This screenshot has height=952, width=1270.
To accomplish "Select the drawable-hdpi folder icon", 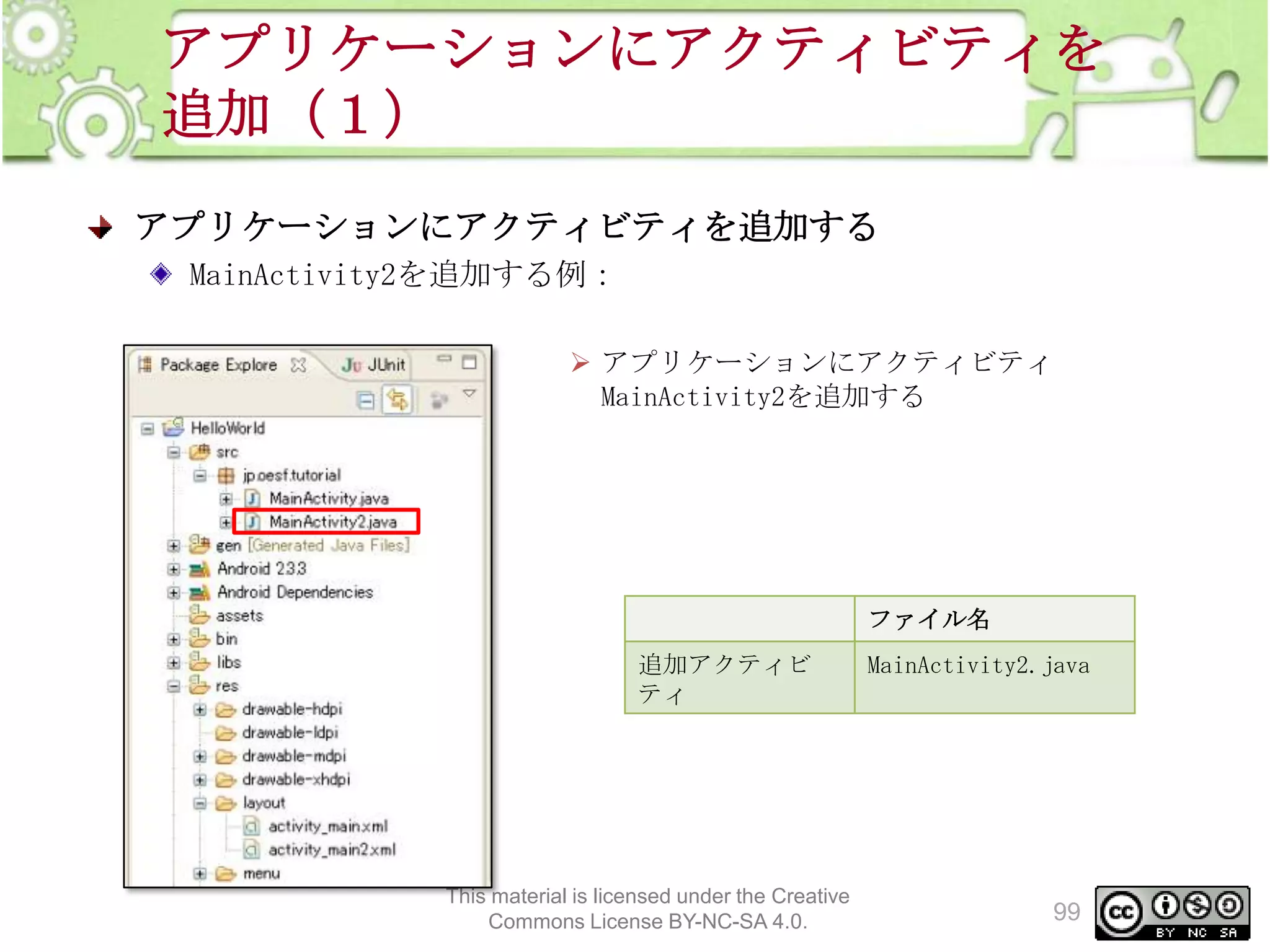I will pos(226,710).
